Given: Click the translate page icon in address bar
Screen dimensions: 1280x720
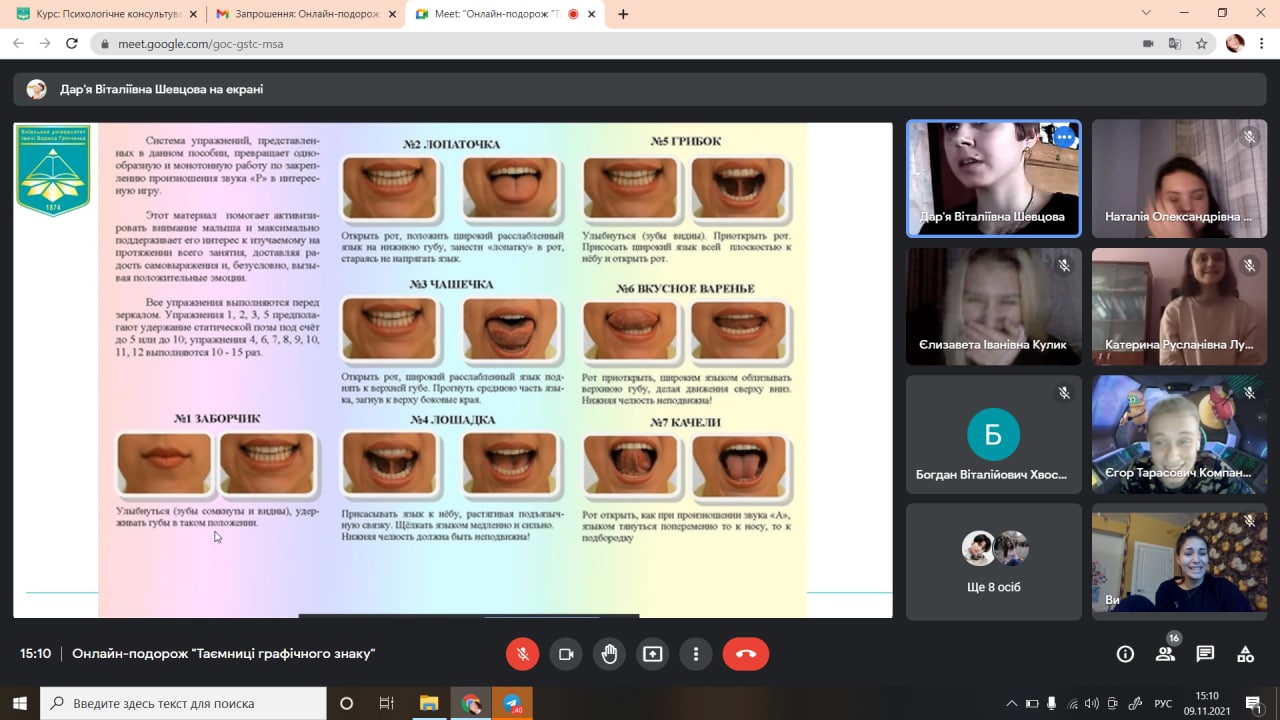Looking at the screenshot, I should [x=1175, y=44].
